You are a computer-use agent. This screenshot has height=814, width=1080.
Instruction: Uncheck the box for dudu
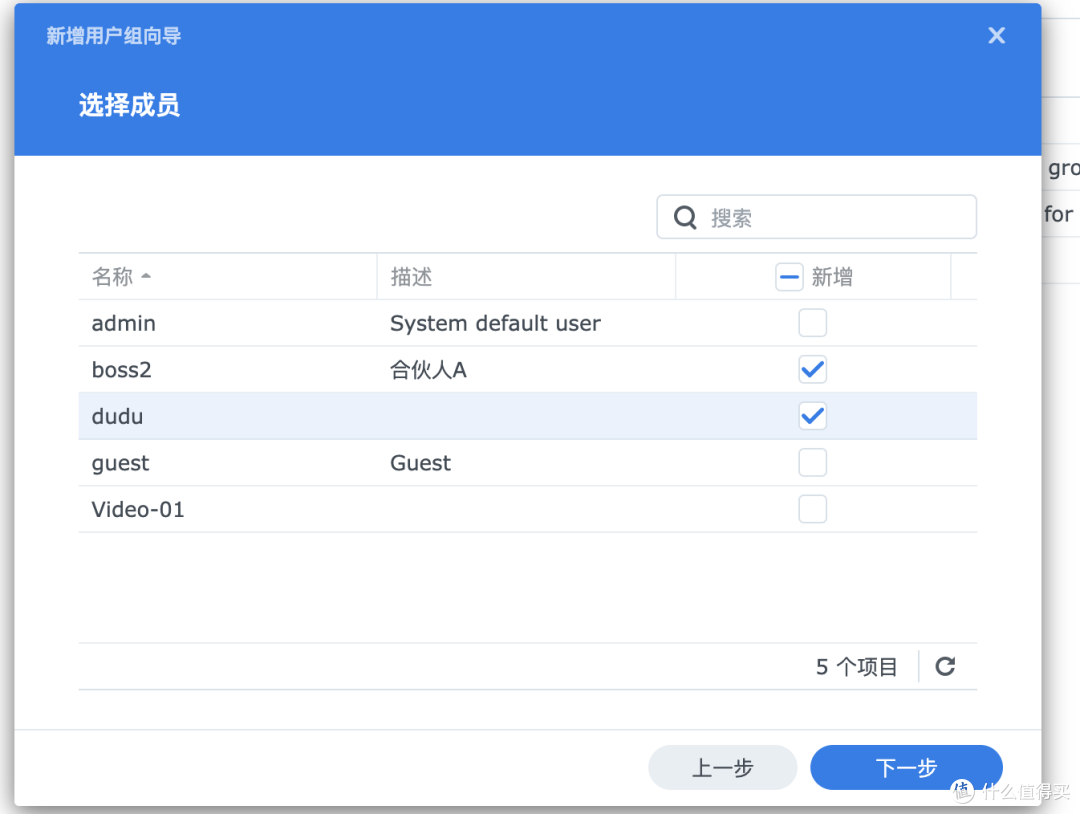(813, 416)
